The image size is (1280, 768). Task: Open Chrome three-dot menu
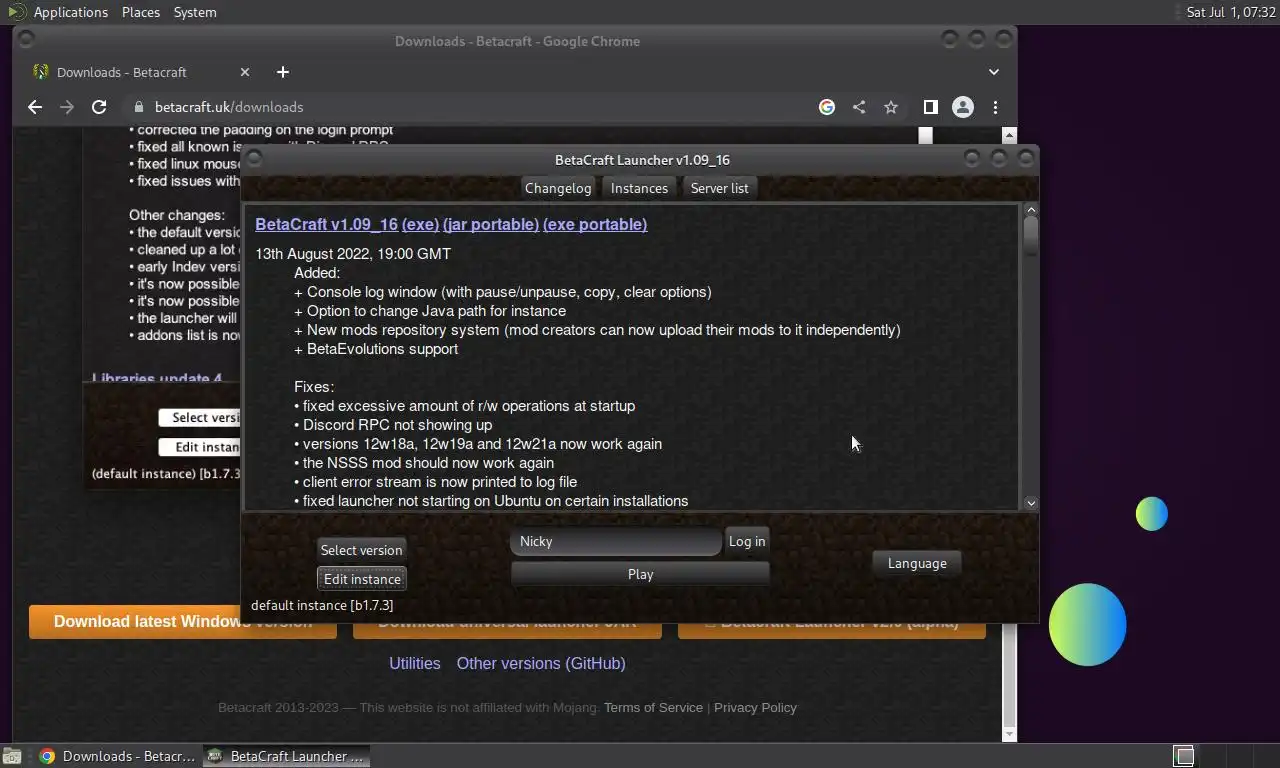pyautogui.click(x=995, y=107)
